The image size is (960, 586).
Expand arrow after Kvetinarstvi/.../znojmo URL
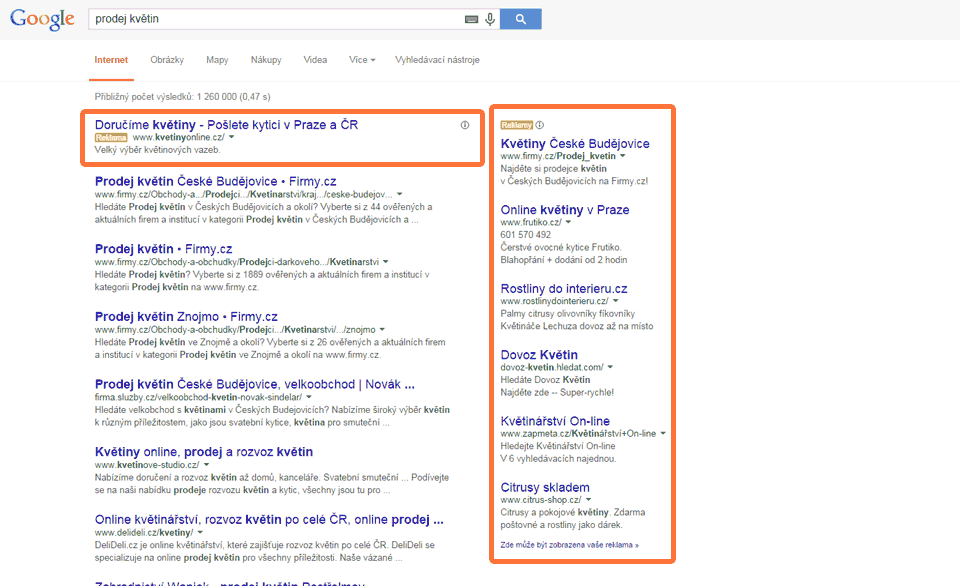[x=382, y=330]
